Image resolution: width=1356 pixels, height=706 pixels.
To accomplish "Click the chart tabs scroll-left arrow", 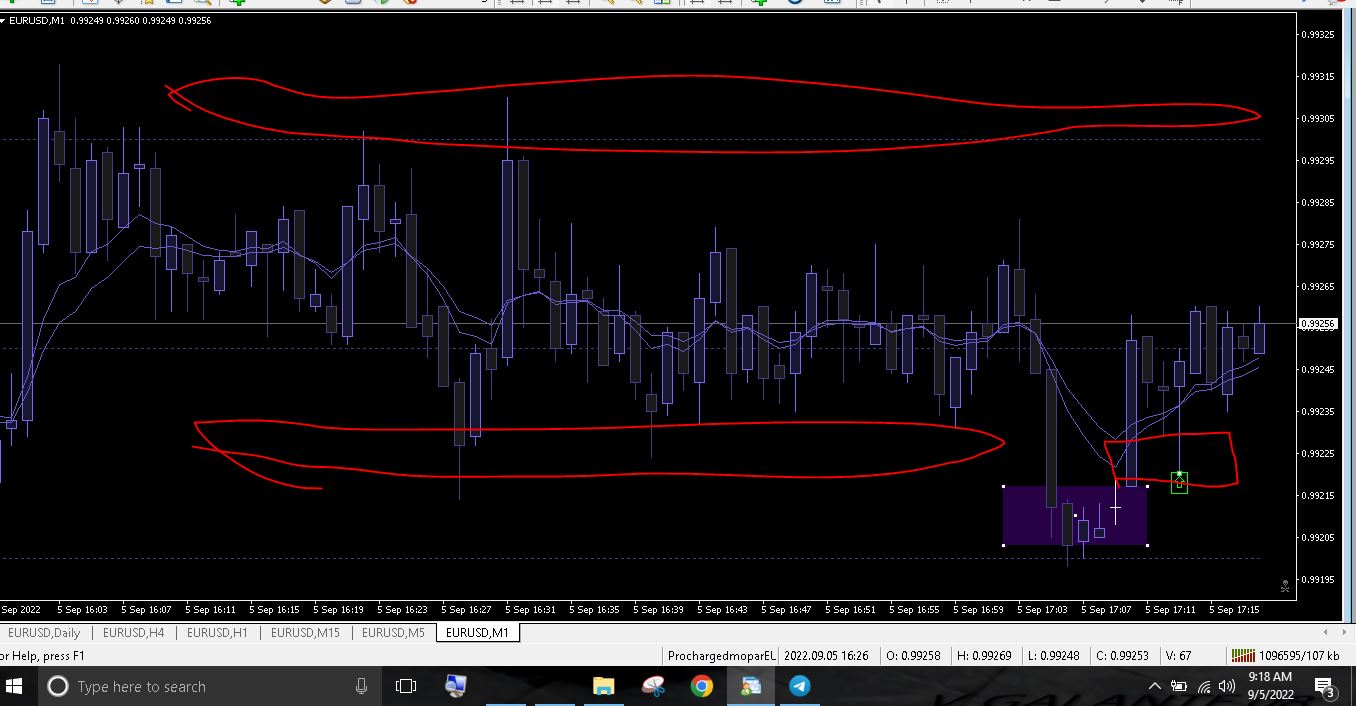I will pyautogui.click(x=1326, y=632).
